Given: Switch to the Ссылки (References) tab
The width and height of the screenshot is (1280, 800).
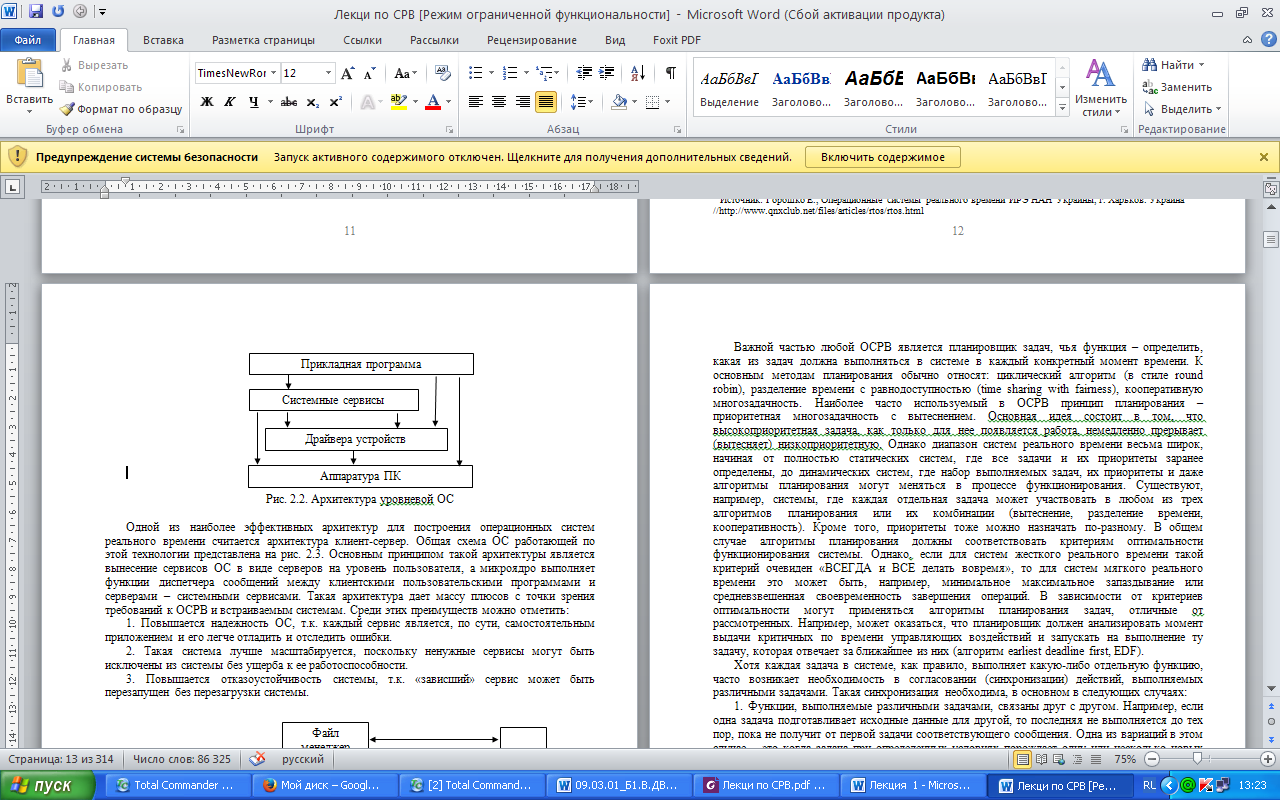Looking at the screenshot, I should click(362, 40).
